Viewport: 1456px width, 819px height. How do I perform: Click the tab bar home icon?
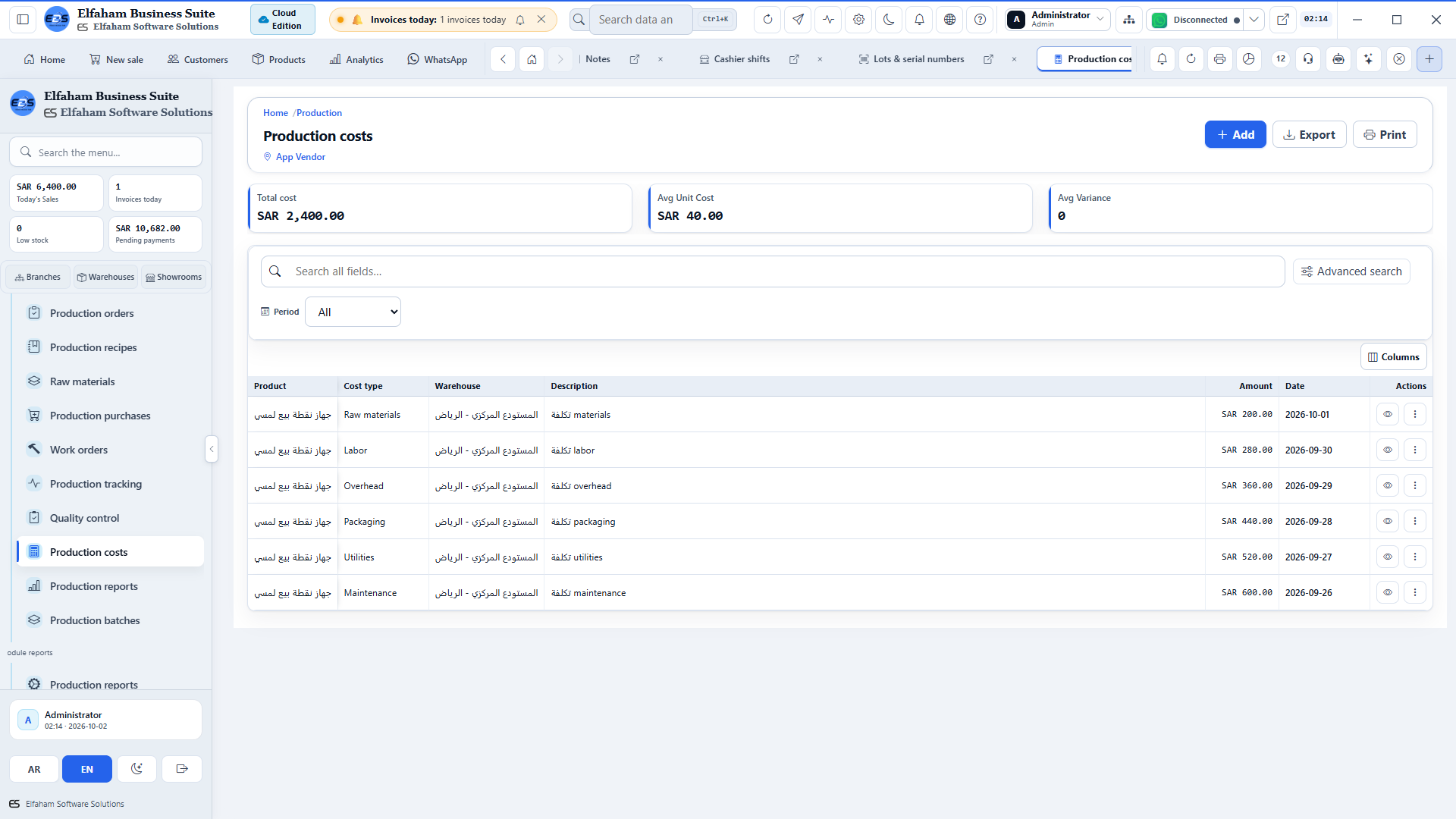[532, 59]
